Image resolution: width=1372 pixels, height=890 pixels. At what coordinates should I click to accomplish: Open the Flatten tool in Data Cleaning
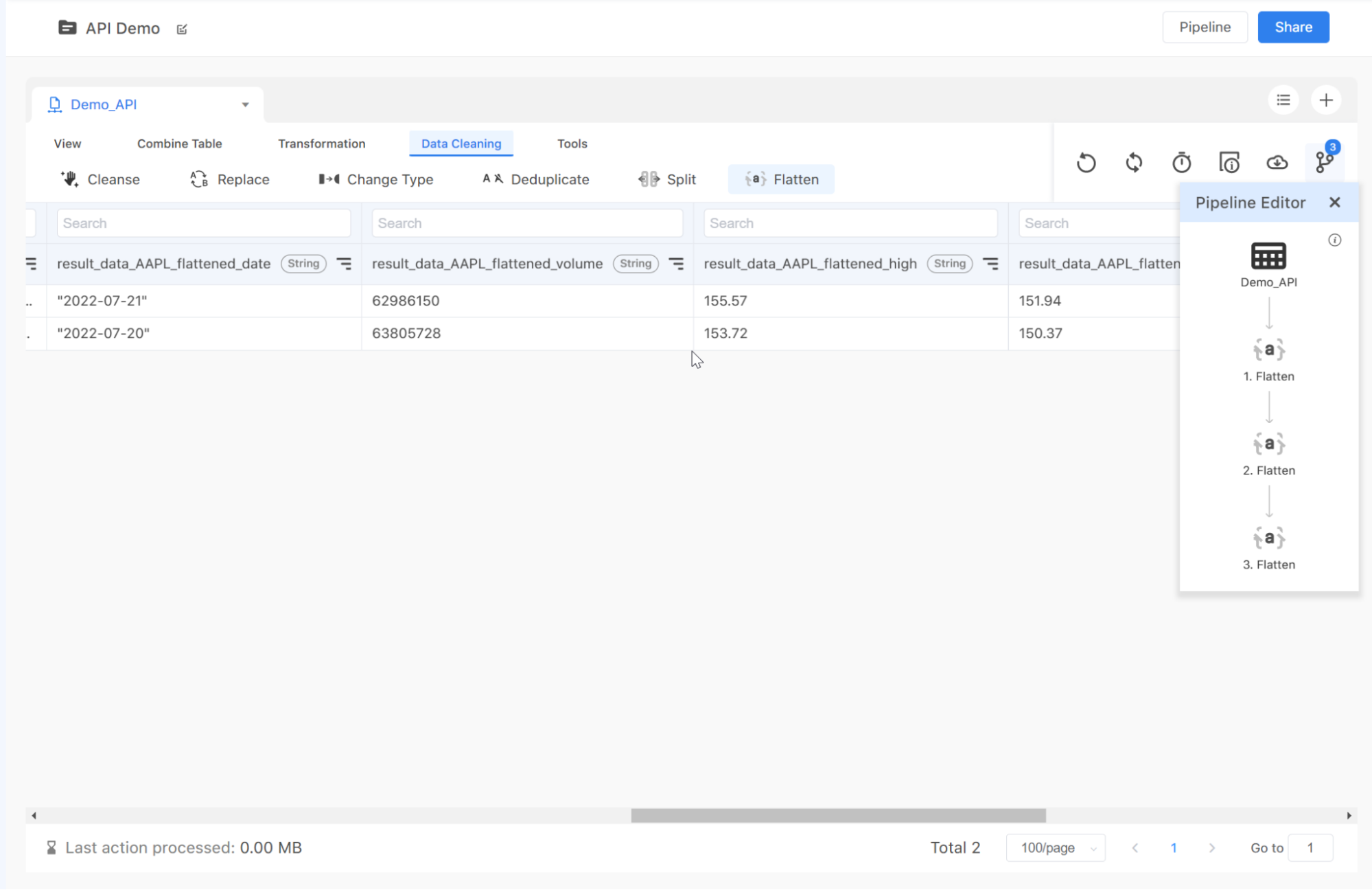[x=782, y=179]
